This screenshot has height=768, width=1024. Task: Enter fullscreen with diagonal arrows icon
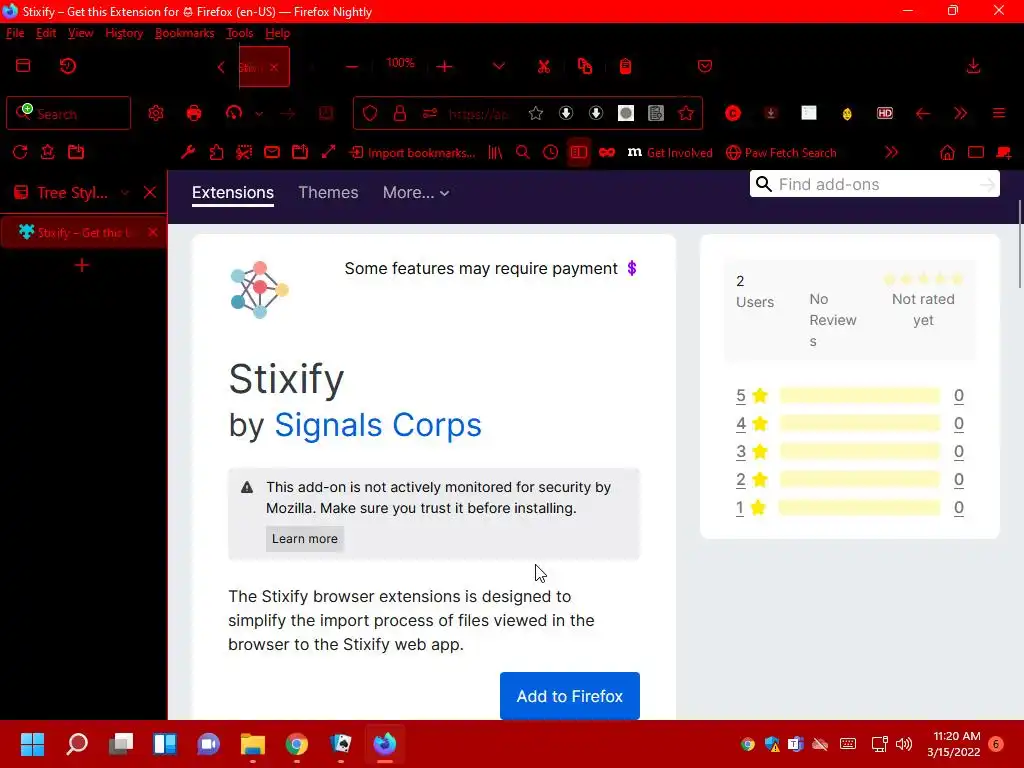click(328, 152)
